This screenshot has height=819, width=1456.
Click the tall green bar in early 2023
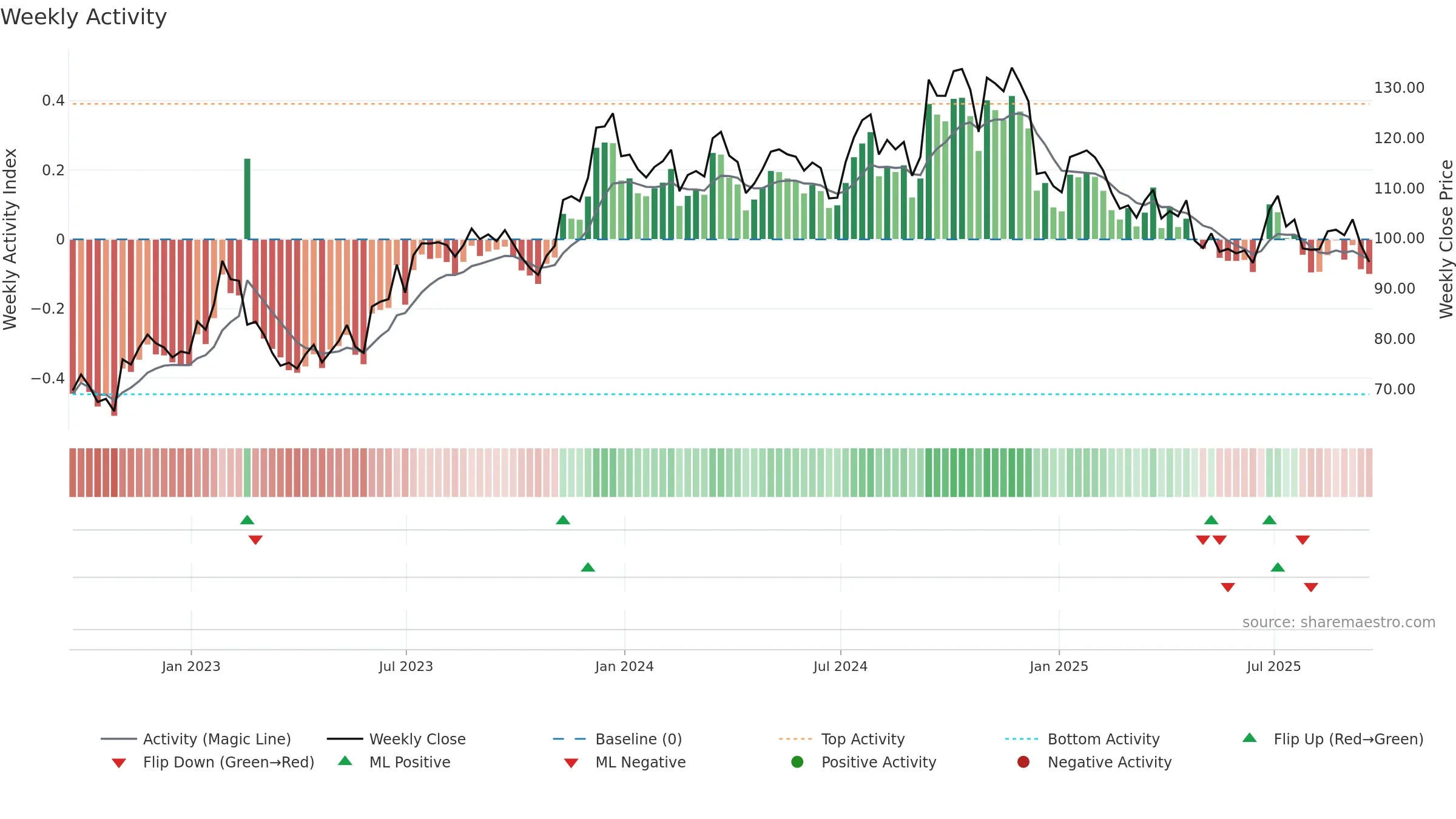pos(248,199)
